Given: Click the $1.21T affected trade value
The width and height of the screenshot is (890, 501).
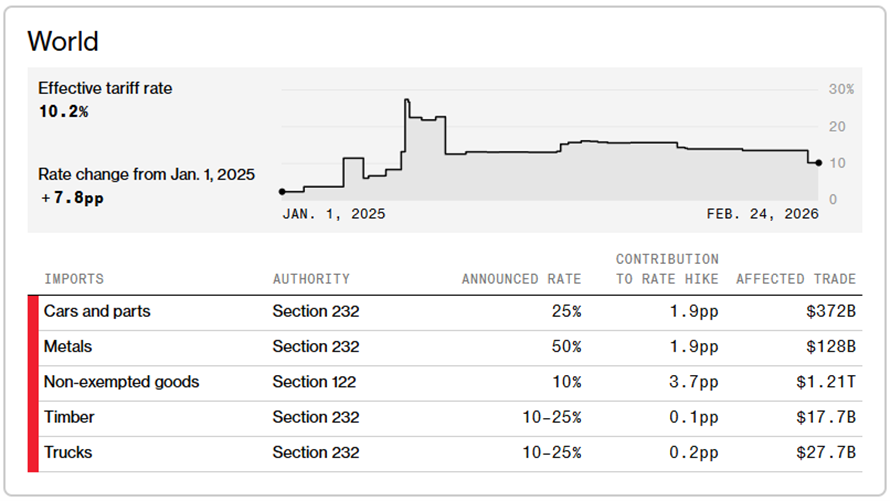Looking at the screenshot, I should click(832, 381).
